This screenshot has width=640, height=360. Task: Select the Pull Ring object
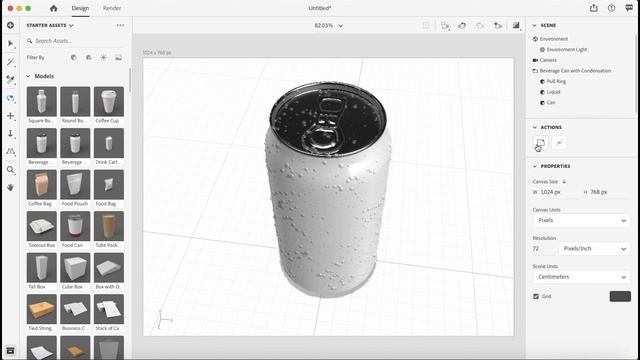point(556,82)
